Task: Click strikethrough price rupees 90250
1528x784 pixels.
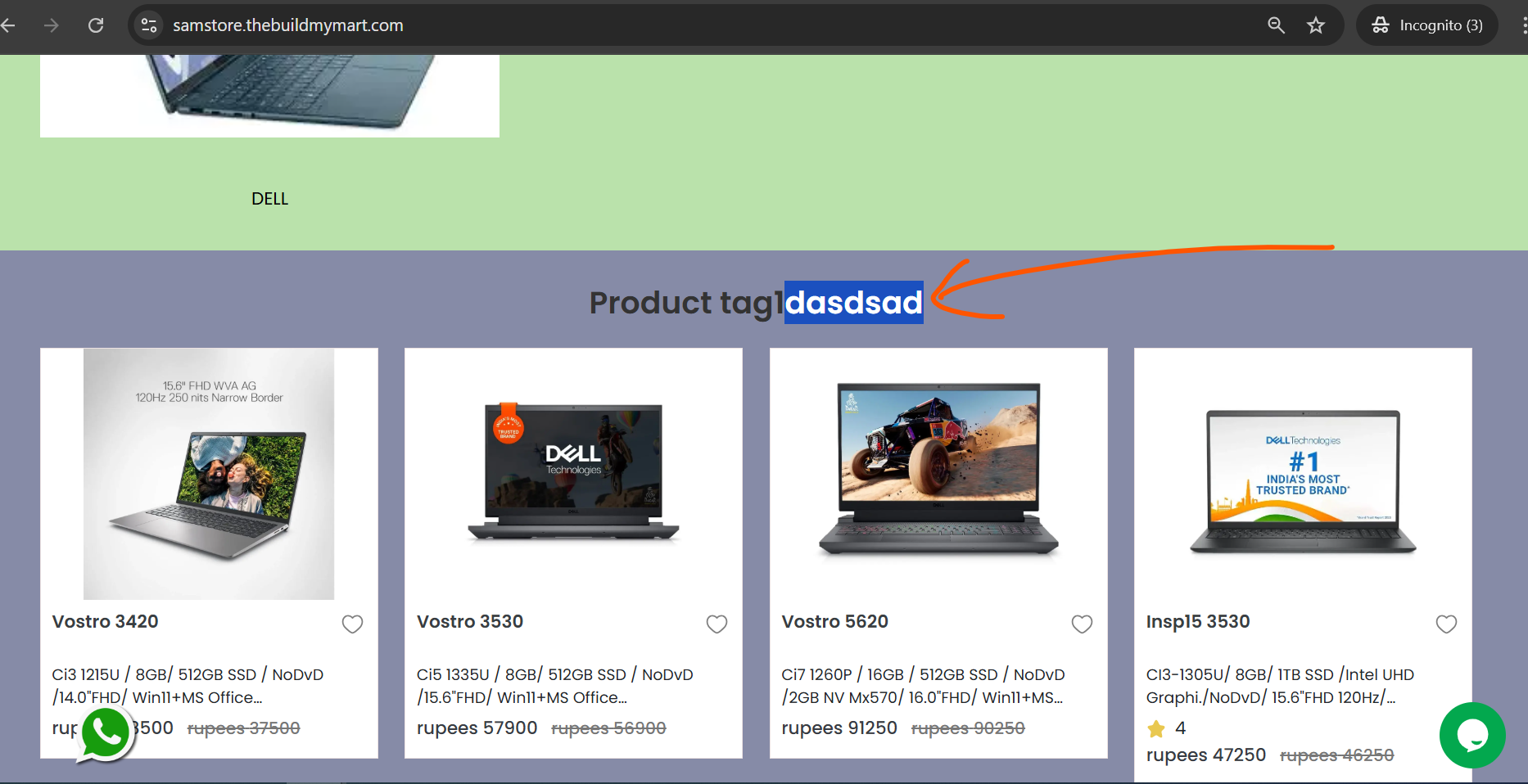Action: pyautogui.click(x=968, y=728)
